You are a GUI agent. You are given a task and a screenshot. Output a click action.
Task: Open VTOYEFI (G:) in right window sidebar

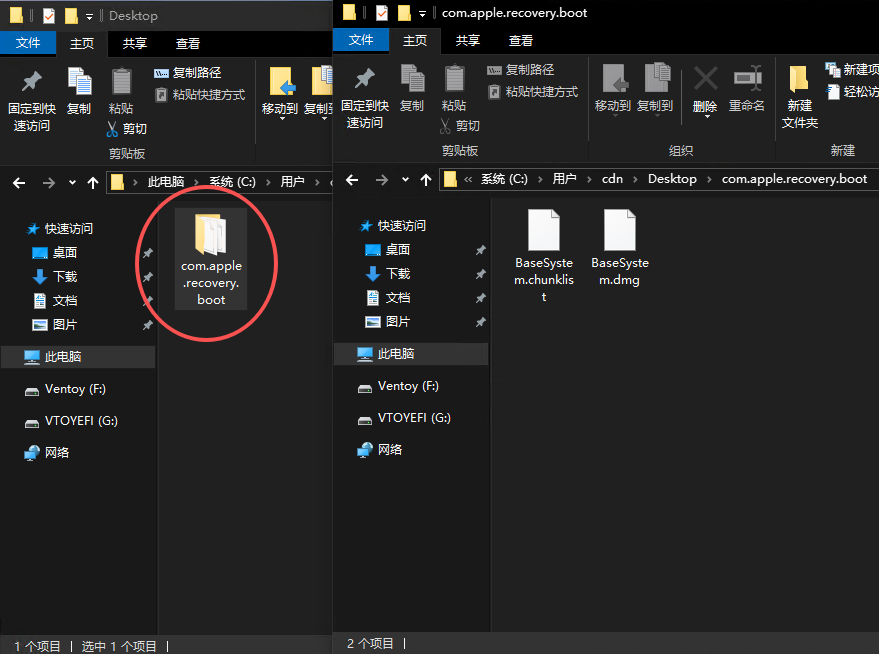(x=404, y=418)
